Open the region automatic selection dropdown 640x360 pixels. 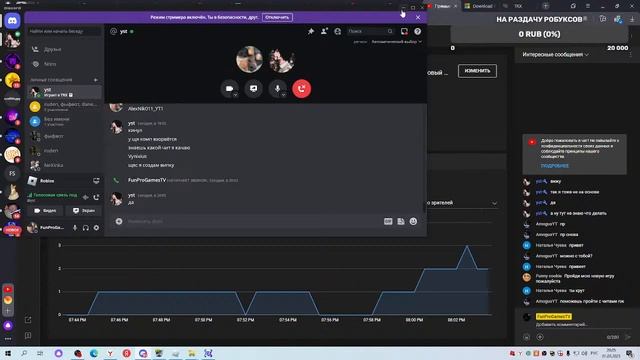coord(396,42)
